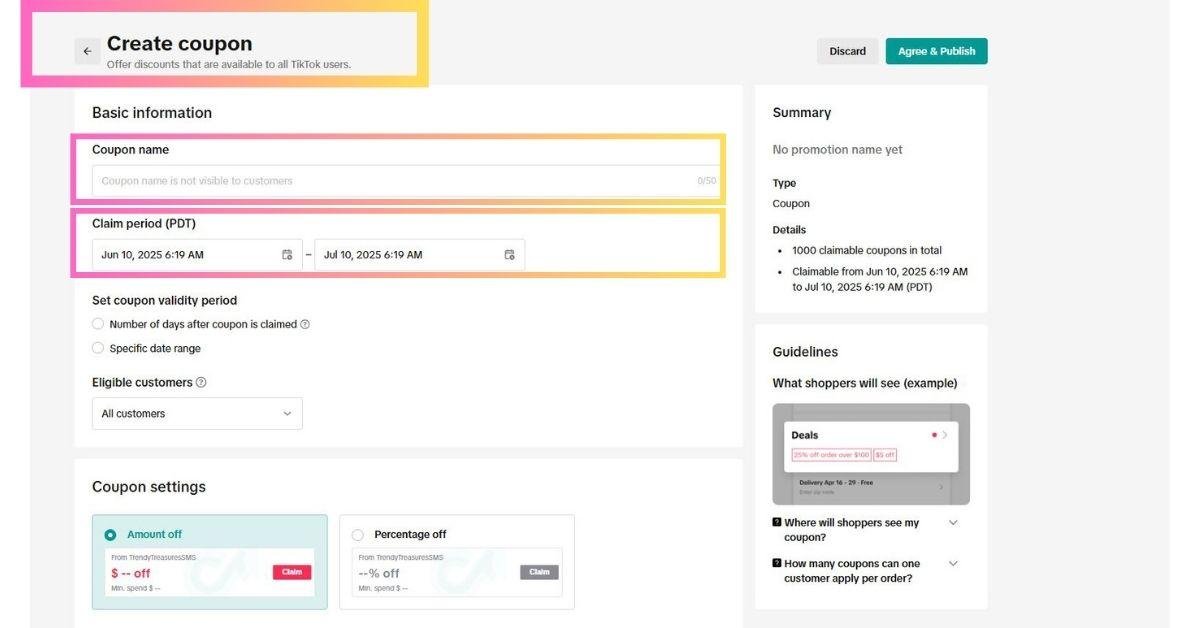The height and width of the screenshot is (628, 1200).
Task: Click Agree & Publish button
Action: coord(937,51)
